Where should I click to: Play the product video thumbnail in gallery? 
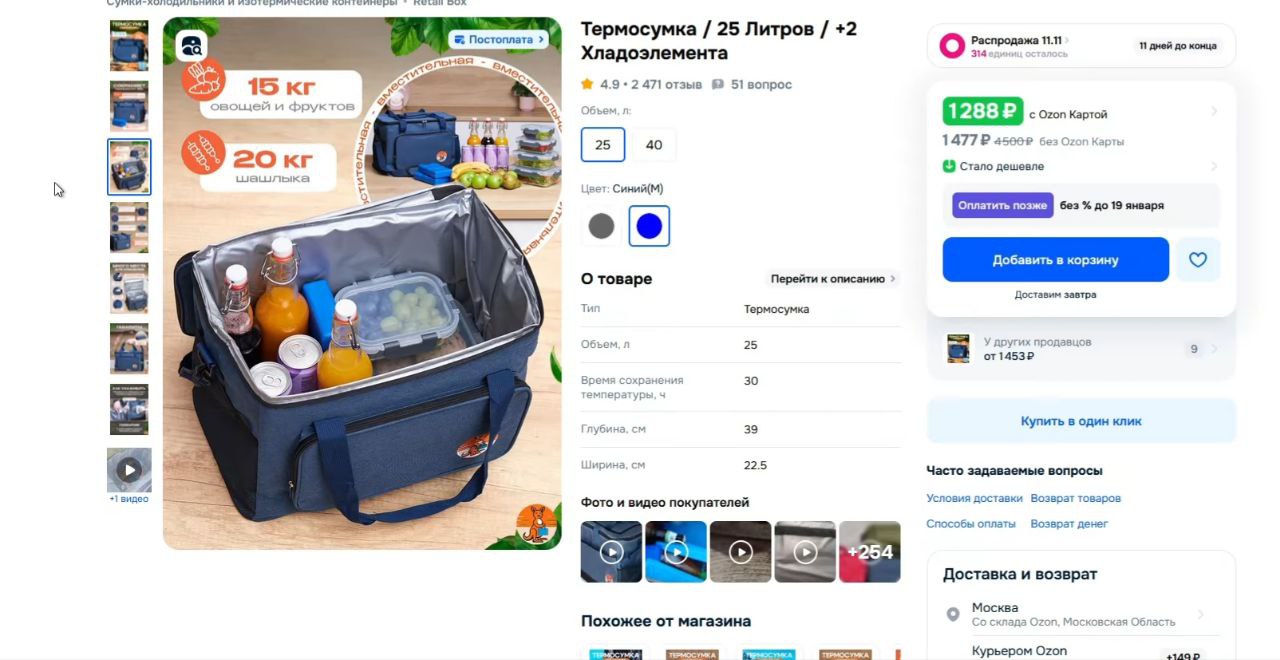(x=129, y=469)
